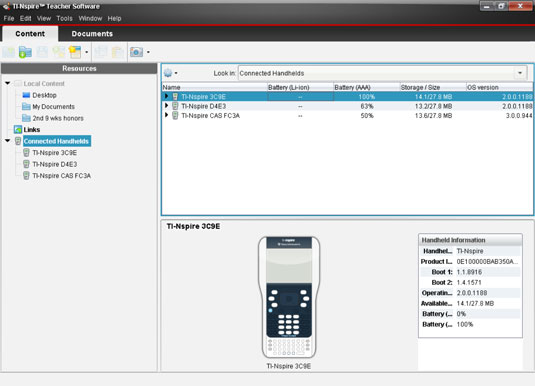
Task: Click the Product ID value 0E100000BAB350A
Action: tap(487, 261)
